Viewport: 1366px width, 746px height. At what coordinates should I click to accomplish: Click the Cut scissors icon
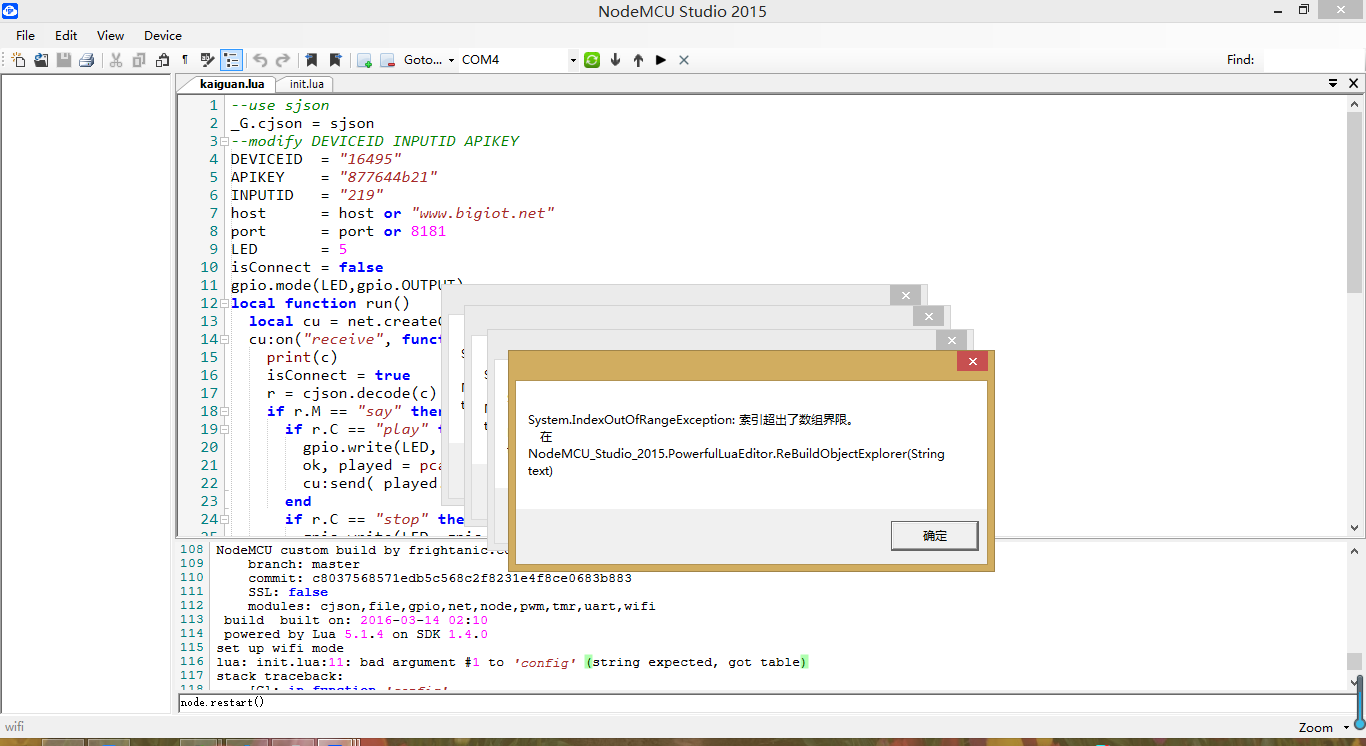pos(116,60)
